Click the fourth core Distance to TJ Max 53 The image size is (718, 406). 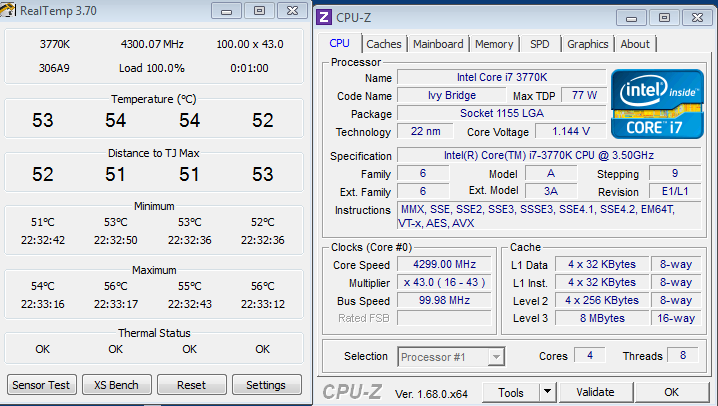tap(263, 174)
